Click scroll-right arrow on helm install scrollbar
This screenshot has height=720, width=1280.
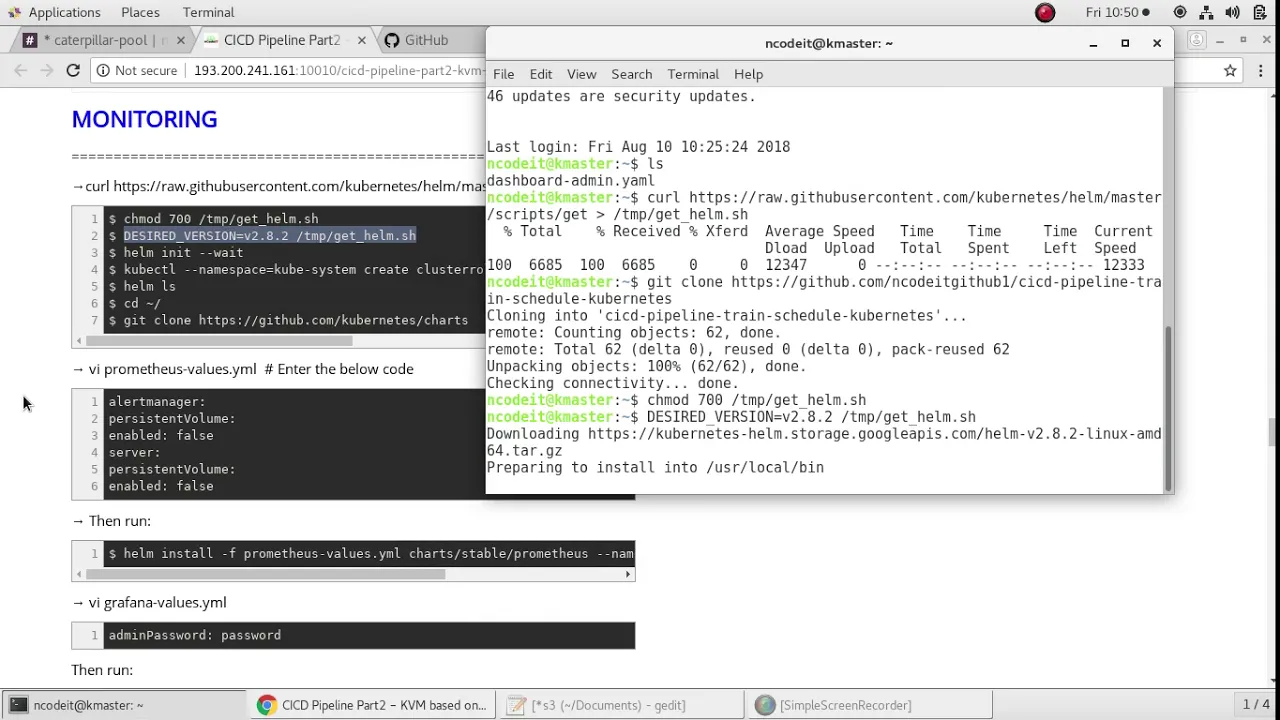(x=628, y=574)
